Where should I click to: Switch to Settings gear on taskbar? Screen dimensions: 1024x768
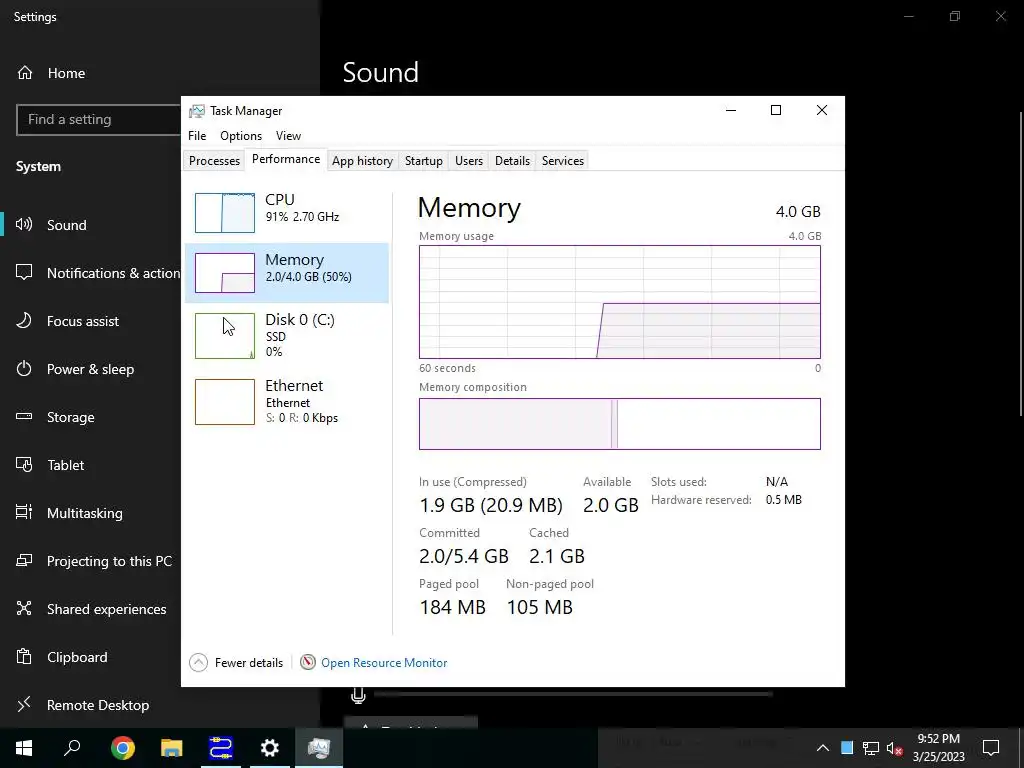(270, 748)
